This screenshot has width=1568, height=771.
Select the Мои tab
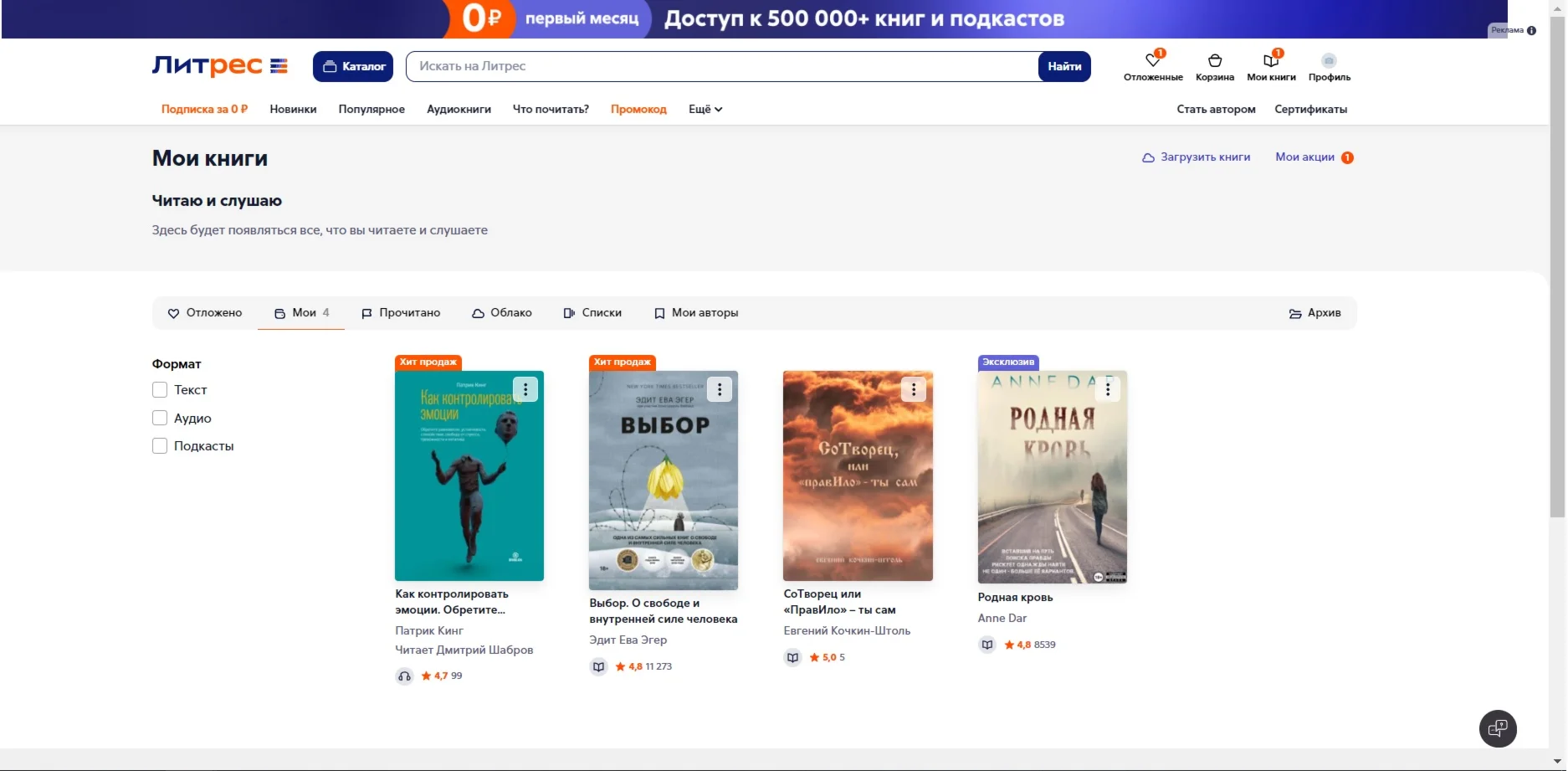coord(301,313)
